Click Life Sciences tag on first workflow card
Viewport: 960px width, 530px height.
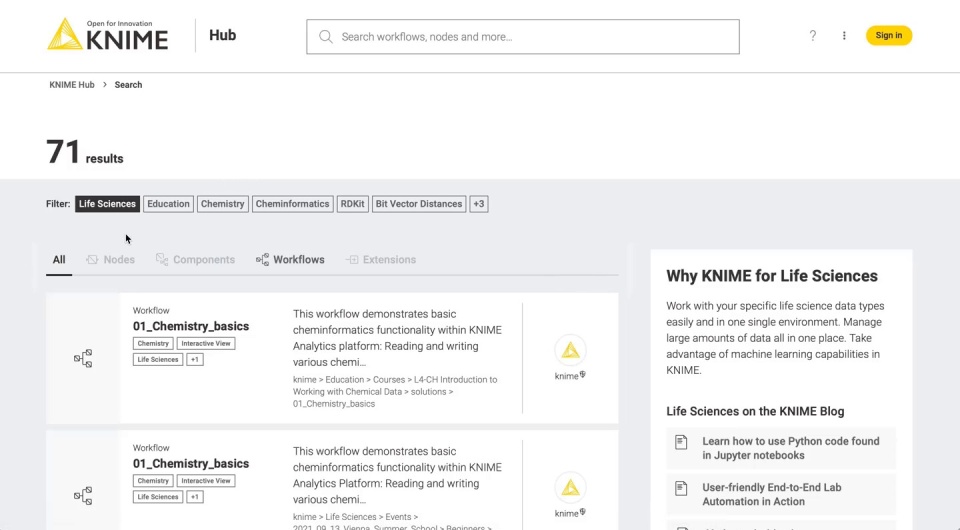tap(158, 359)
